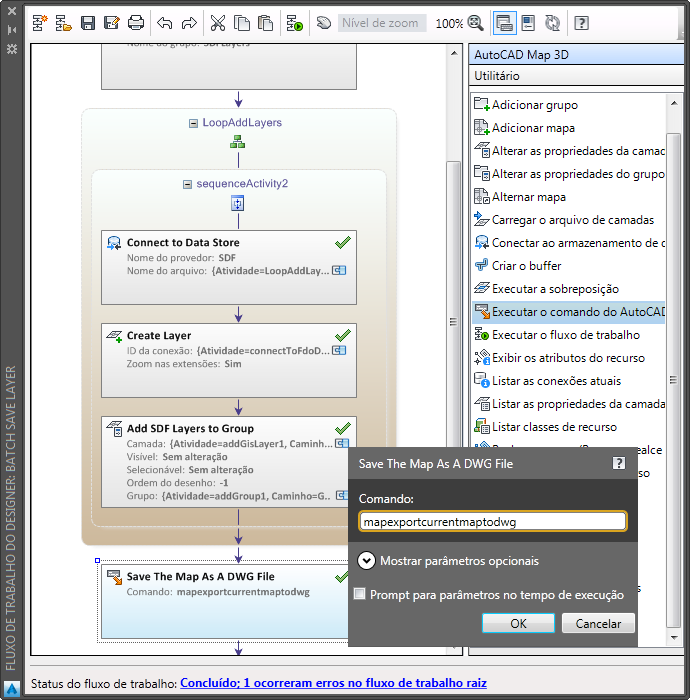Image resolution: width=690 pixels, height=700 pixels.
Task: Choose Listar as propriedades da camada
Action: [569, 404]
